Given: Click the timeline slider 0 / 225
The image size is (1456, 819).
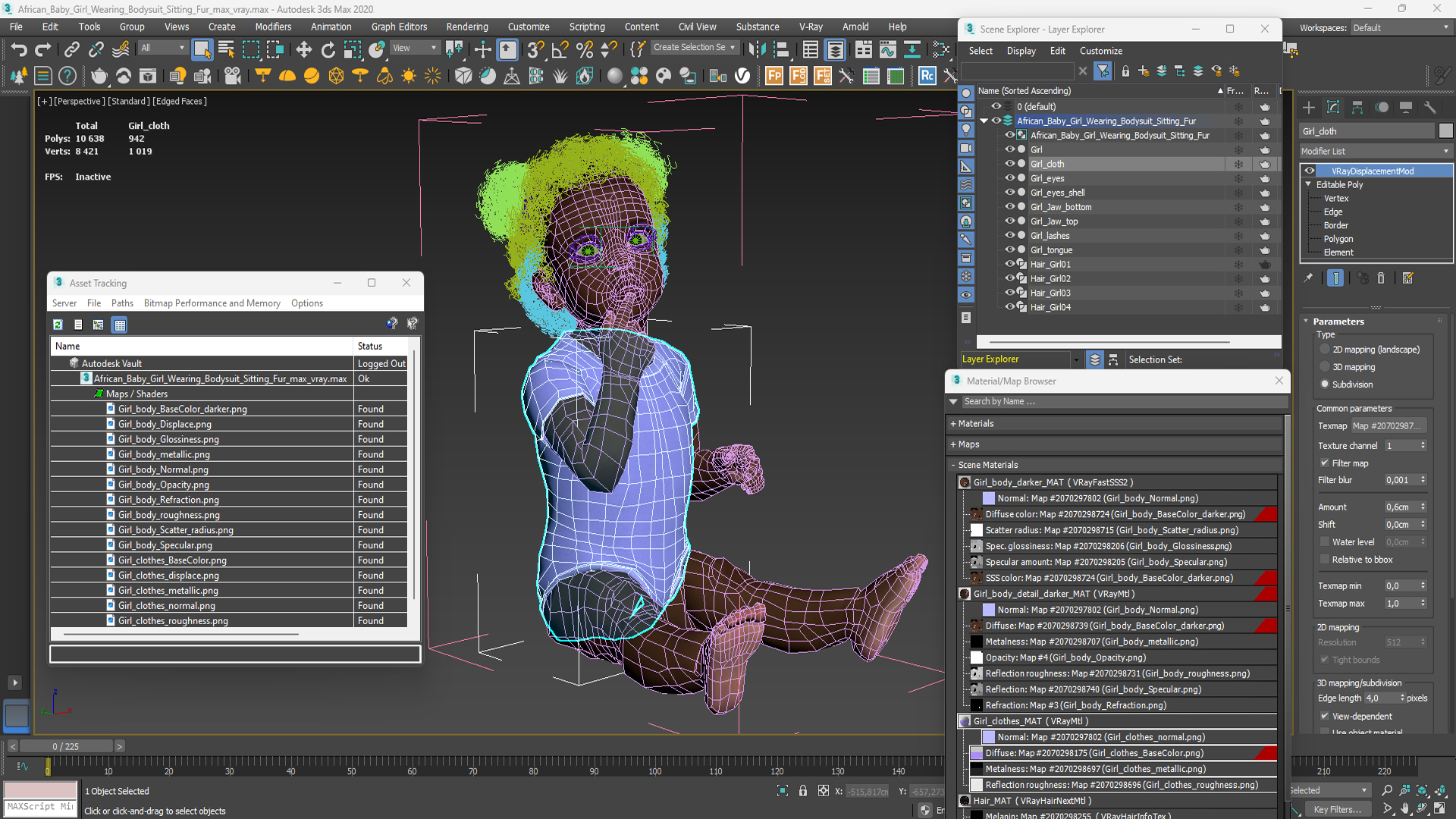Looking at the screenshot, I should (x=65, y=746).
